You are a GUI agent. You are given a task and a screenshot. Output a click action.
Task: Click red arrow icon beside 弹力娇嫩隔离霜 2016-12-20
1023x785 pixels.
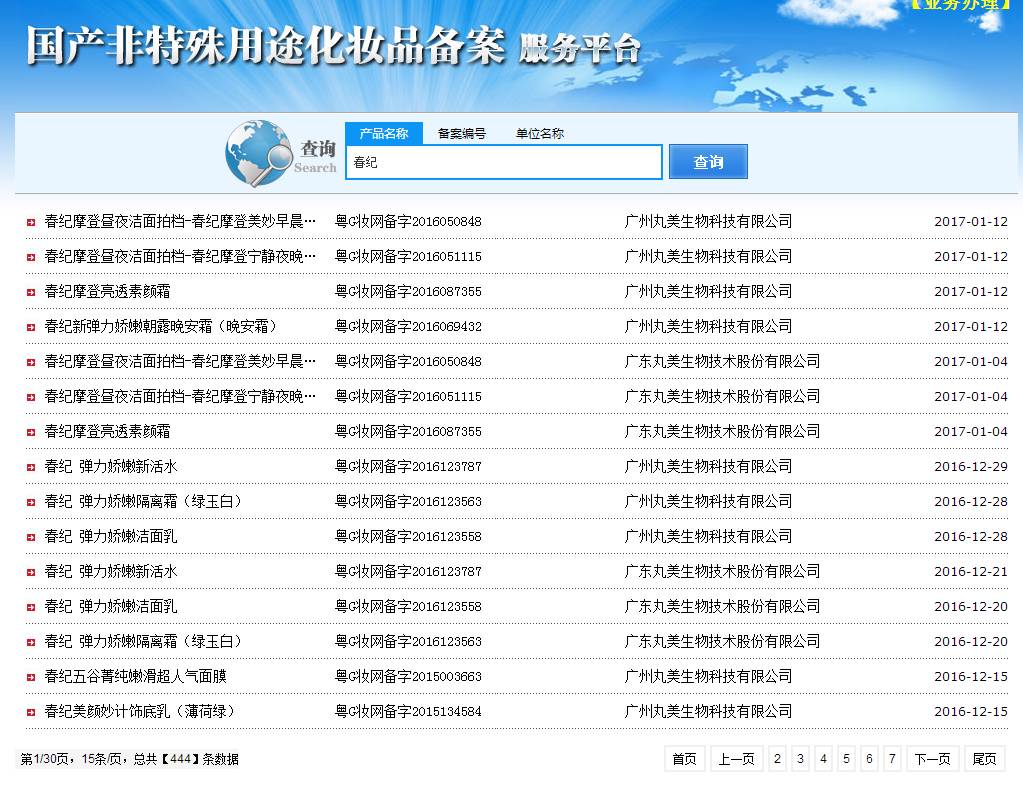click(31, 642)
